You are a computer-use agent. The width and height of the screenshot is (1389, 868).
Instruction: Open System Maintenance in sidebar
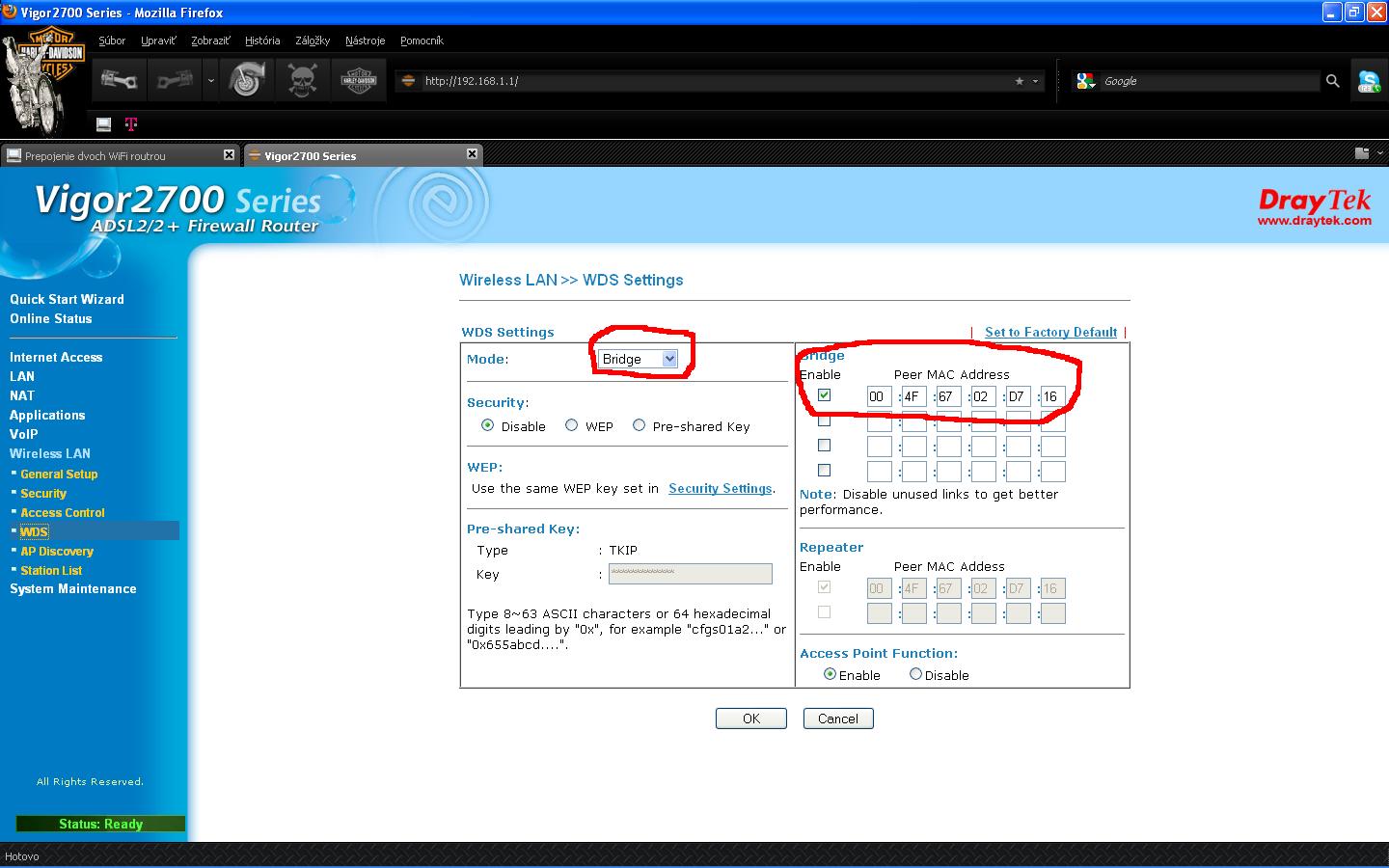[x=73, y=588]
